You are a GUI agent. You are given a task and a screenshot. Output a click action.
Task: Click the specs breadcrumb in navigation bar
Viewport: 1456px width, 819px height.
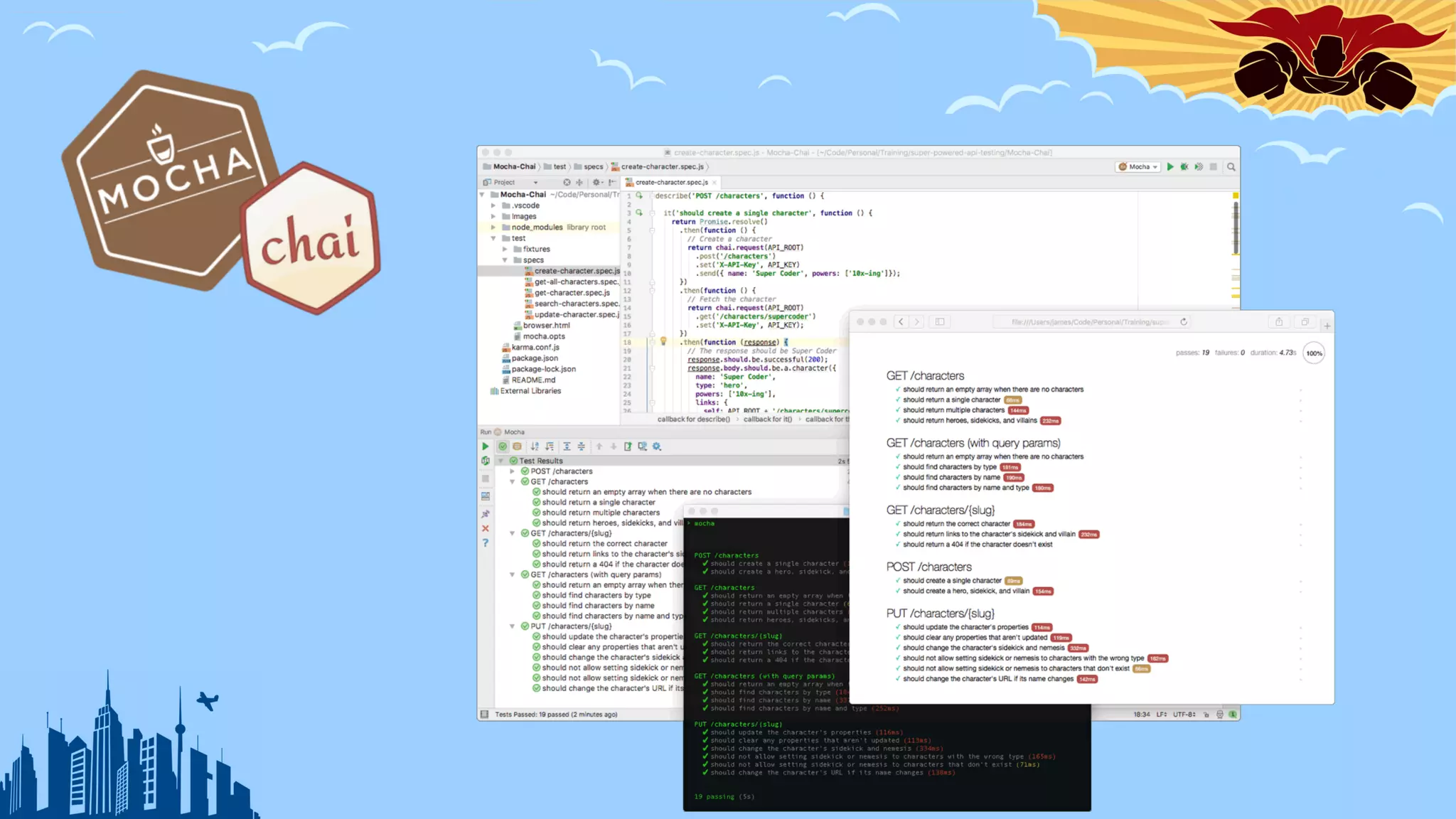pos(593,167)
